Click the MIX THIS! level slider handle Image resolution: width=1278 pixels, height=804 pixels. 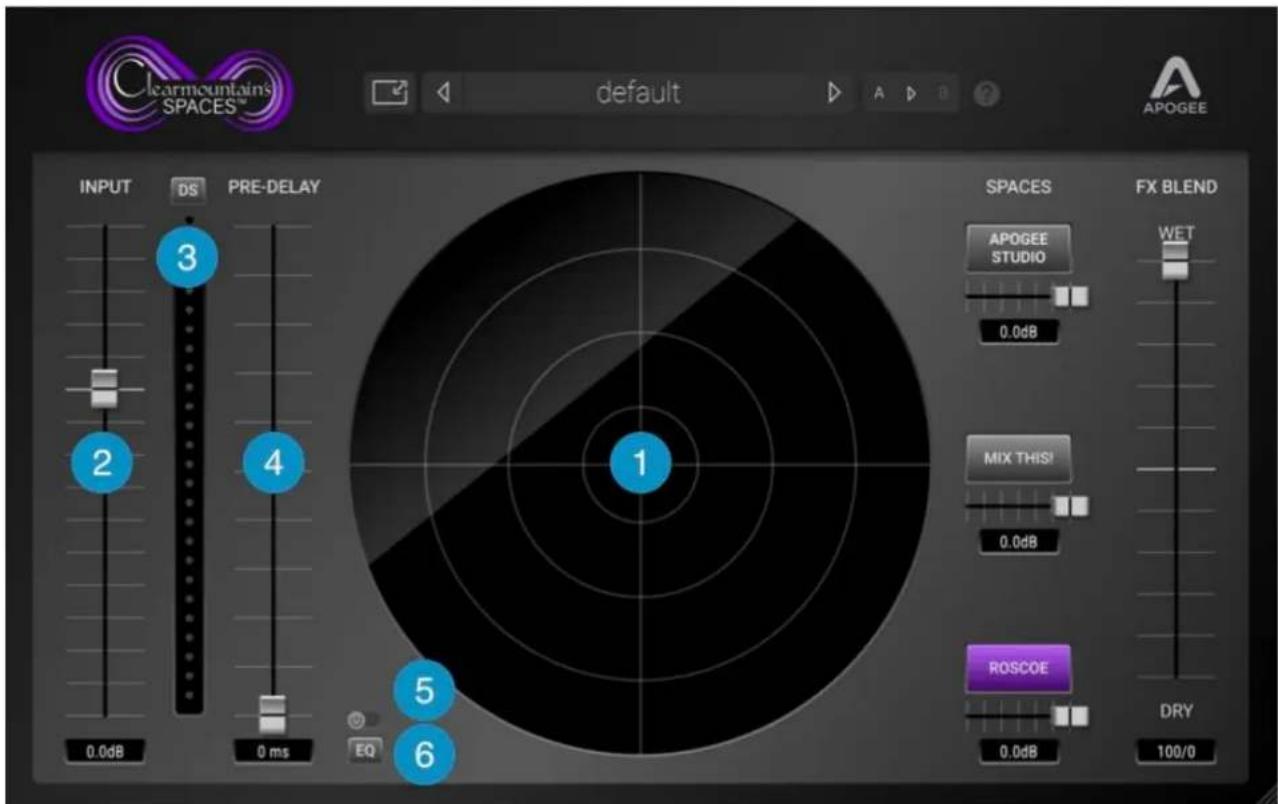click(x=1070, y=508)
